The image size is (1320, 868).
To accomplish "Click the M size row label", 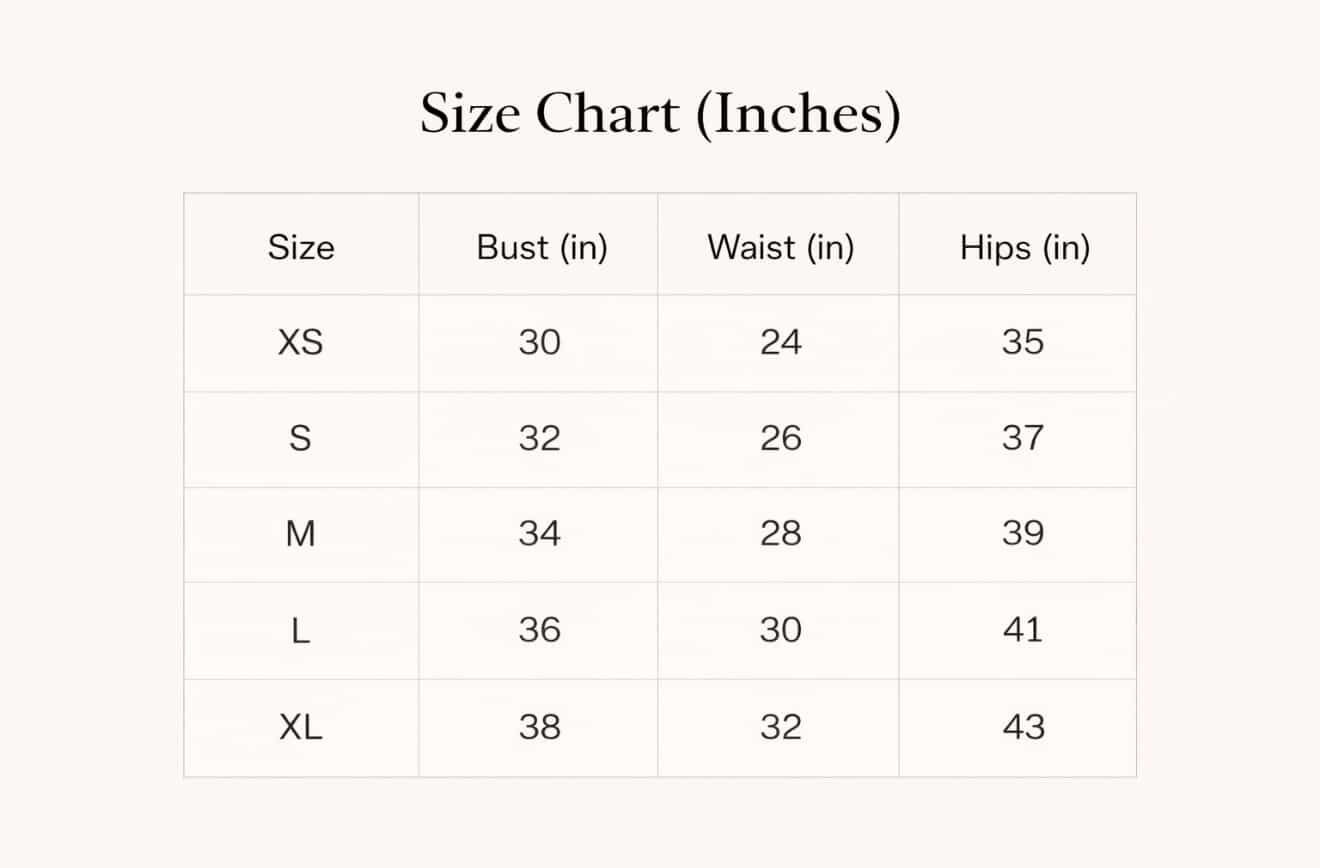I will [300, 534].
